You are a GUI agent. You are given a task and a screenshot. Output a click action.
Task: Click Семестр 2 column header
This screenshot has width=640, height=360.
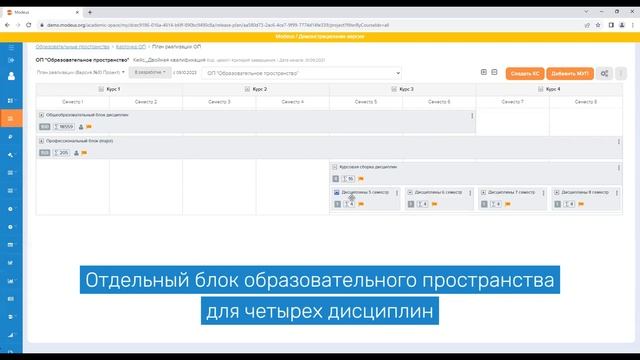pyautogui.click(x=146, y=102)
